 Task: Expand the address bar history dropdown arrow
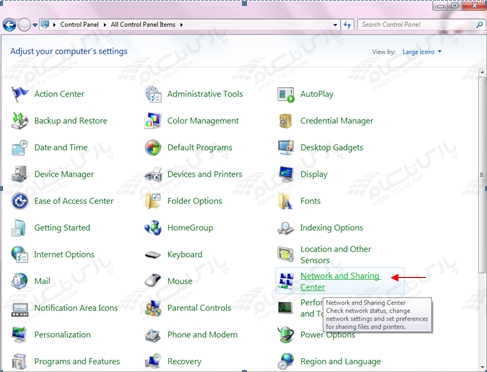point(335,25)
